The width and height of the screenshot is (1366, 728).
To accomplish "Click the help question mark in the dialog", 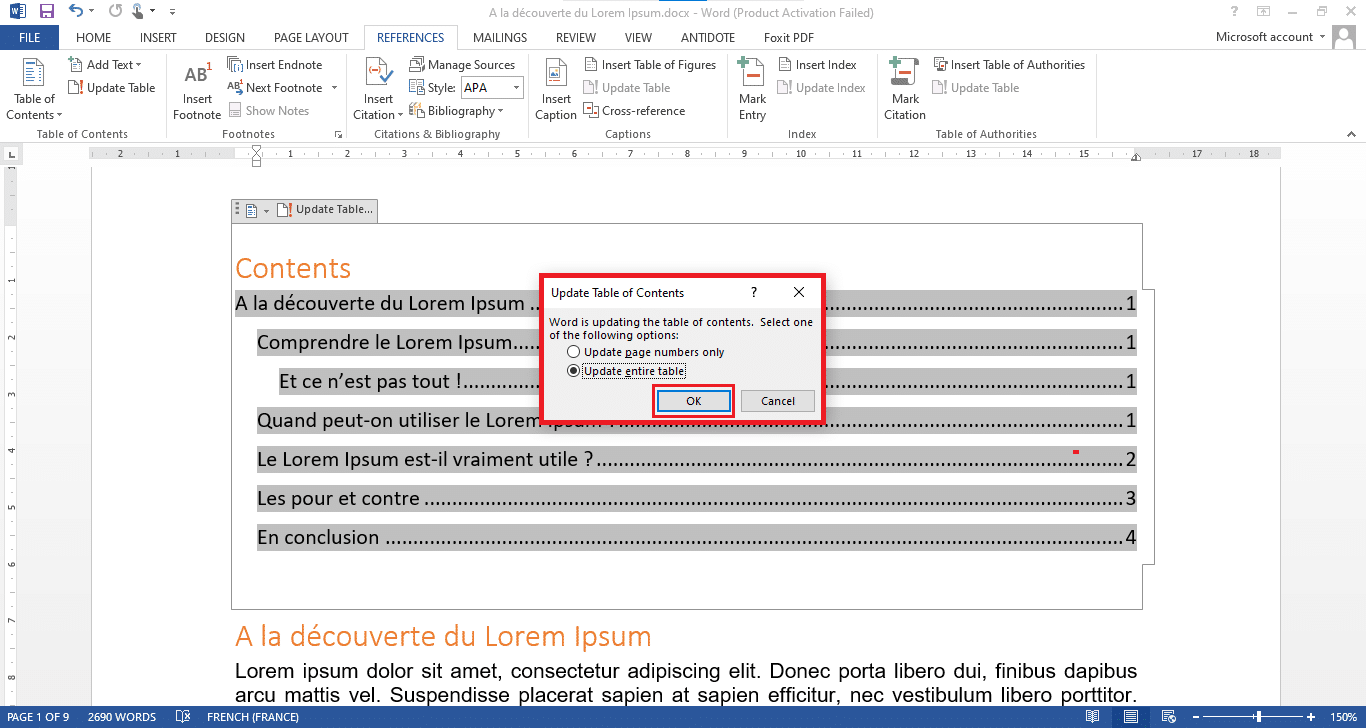I will [754, 292].
